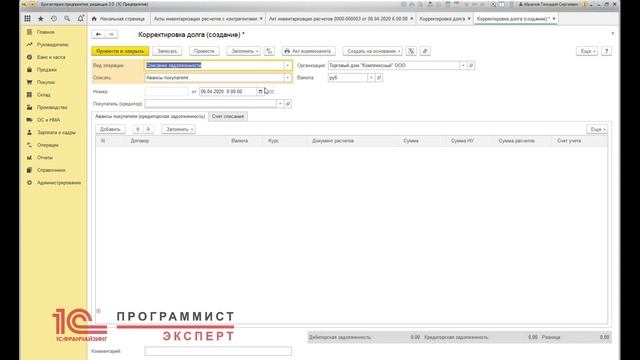Print Акт взаимозачета
This screenshot has height=360, width=640.
pos(309,51)
